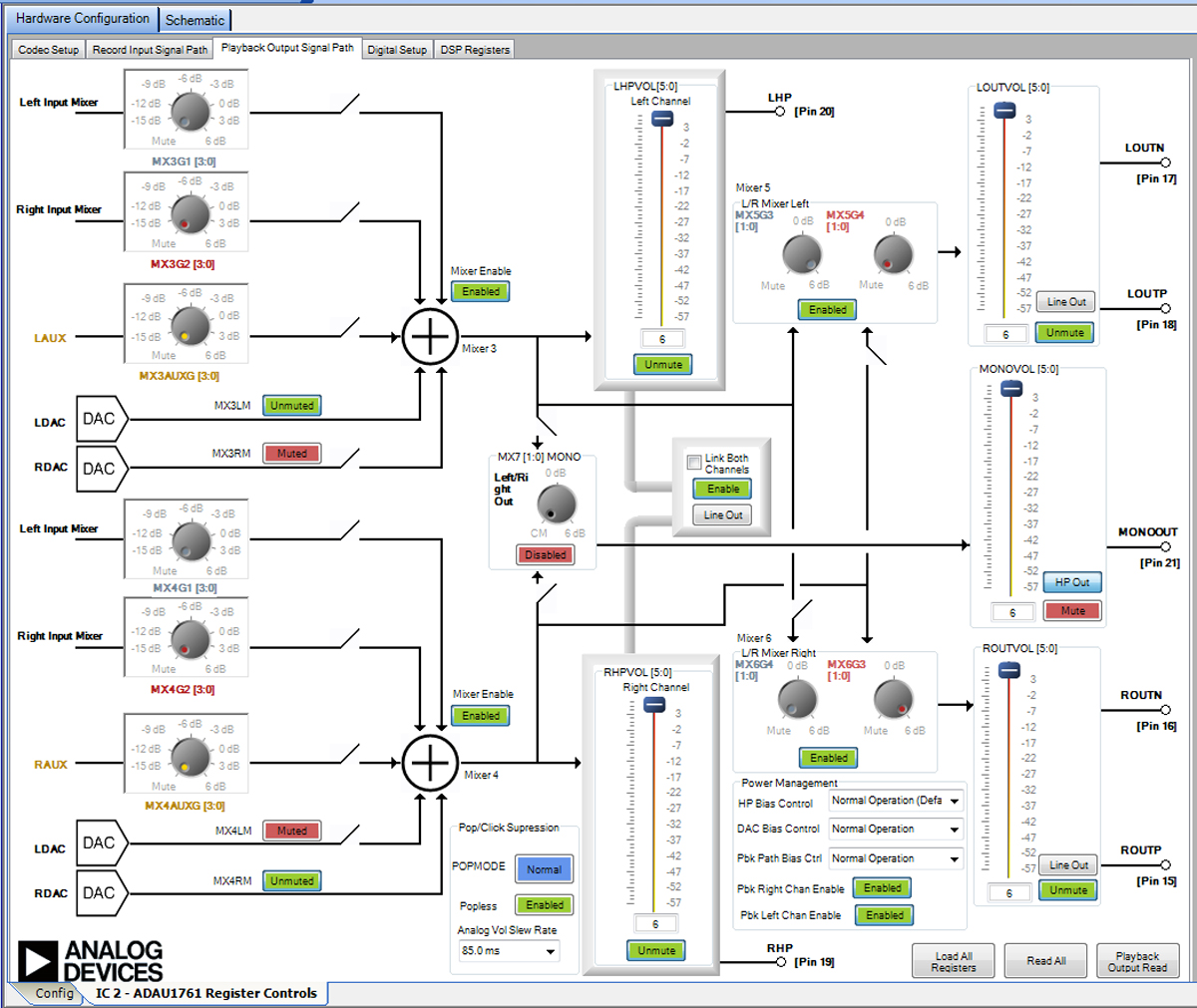Click the MX5G3 mixer 5 gain knob
Image resolution: width=1197 pixels, height=1008 pixels.
tap(801, 254)
